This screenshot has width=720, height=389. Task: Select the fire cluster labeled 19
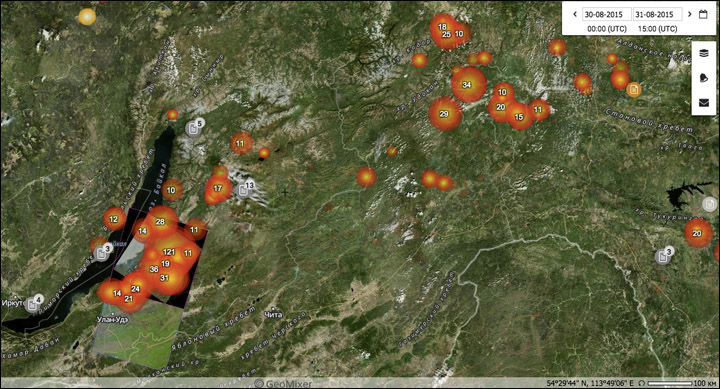point(166,264)
